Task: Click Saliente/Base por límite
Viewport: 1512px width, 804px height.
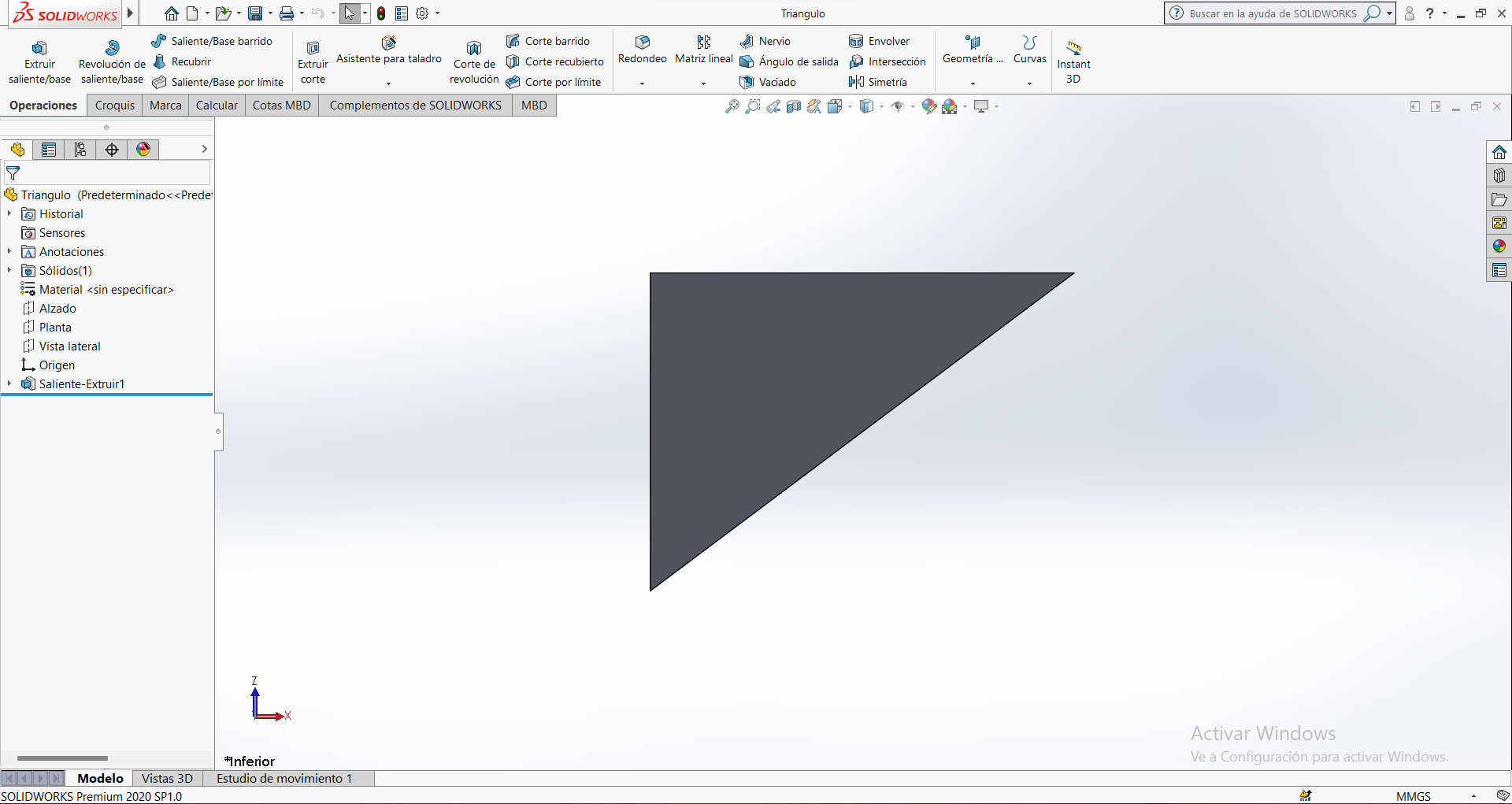Action: tap(218, 82)
